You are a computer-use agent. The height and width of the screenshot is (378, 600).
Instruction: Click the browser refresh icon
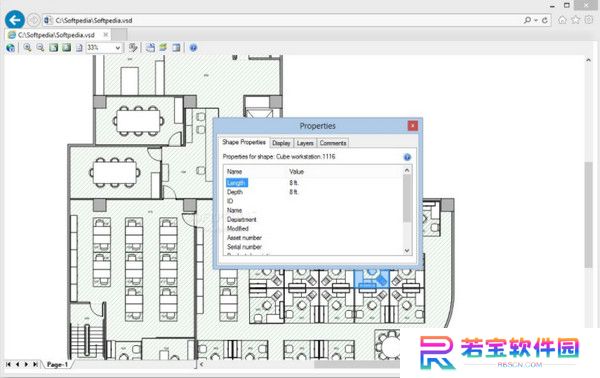tap(545, 20)
